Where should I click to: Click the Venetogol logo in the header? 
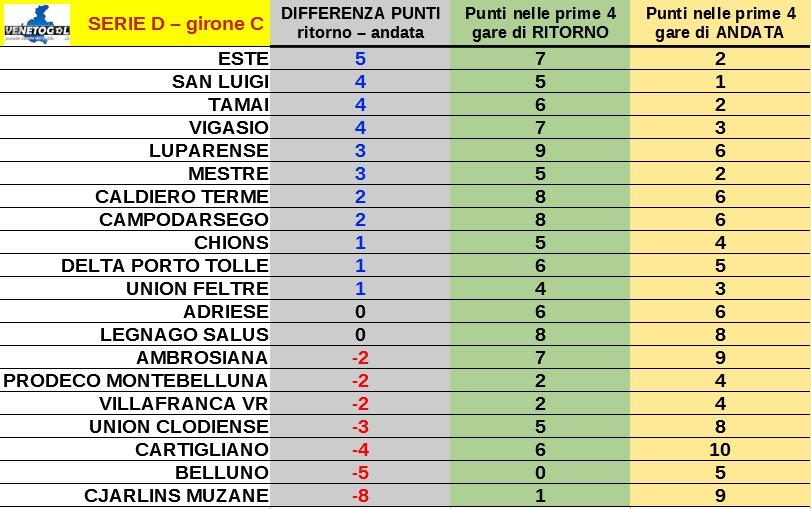tap(37, 24)
